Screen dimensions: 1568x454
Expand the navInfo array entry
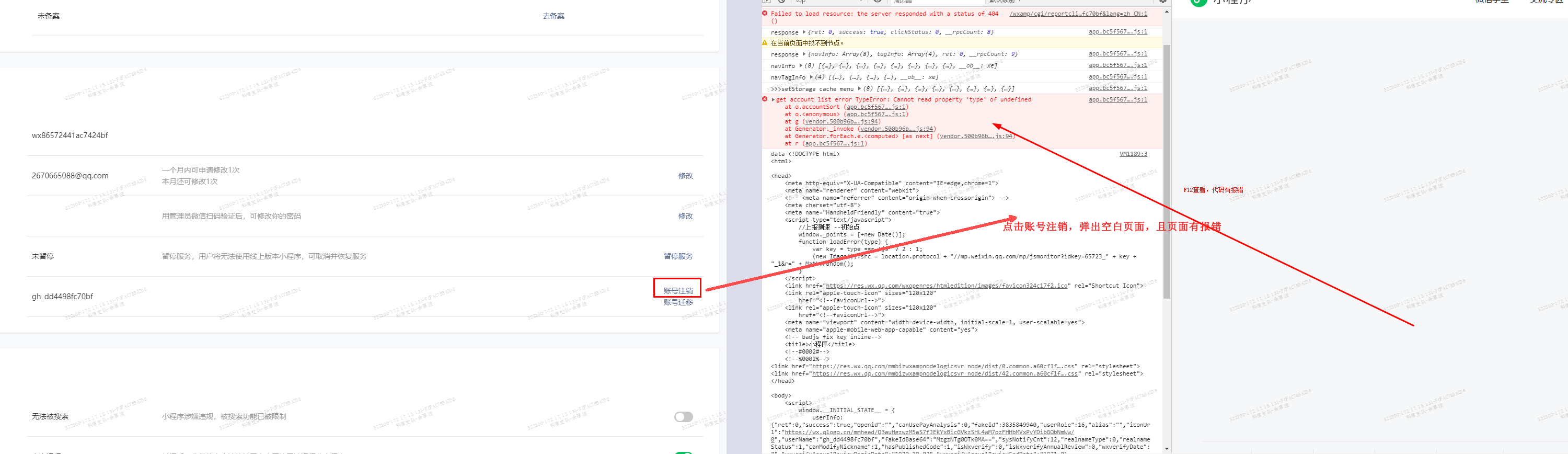[x=800, y=65]
